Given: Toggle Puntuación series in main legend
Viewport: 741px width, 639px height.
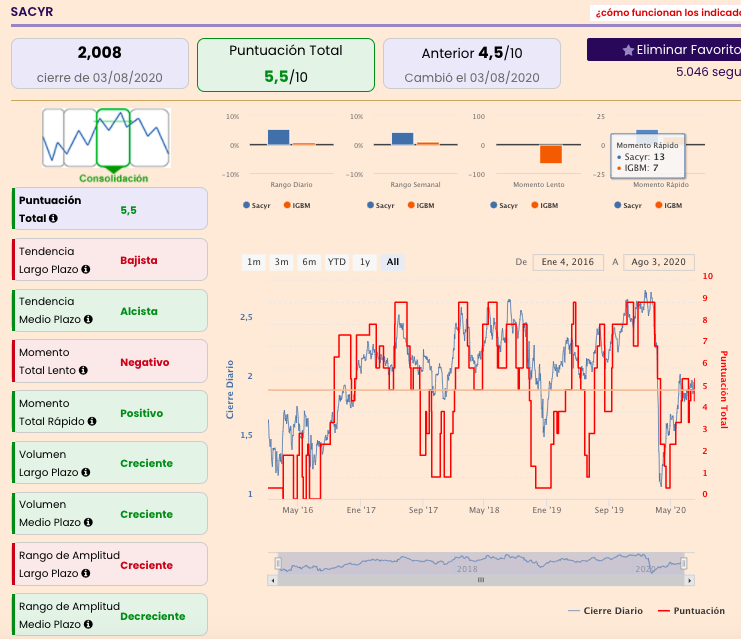Looking at the screenshot, I should [x=691, y=611].
